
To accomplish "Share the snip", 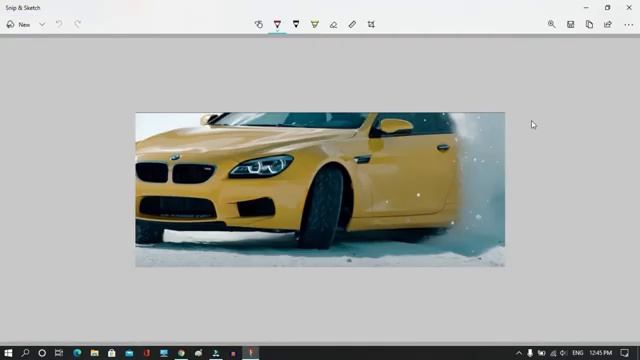I will click(608, 24).
